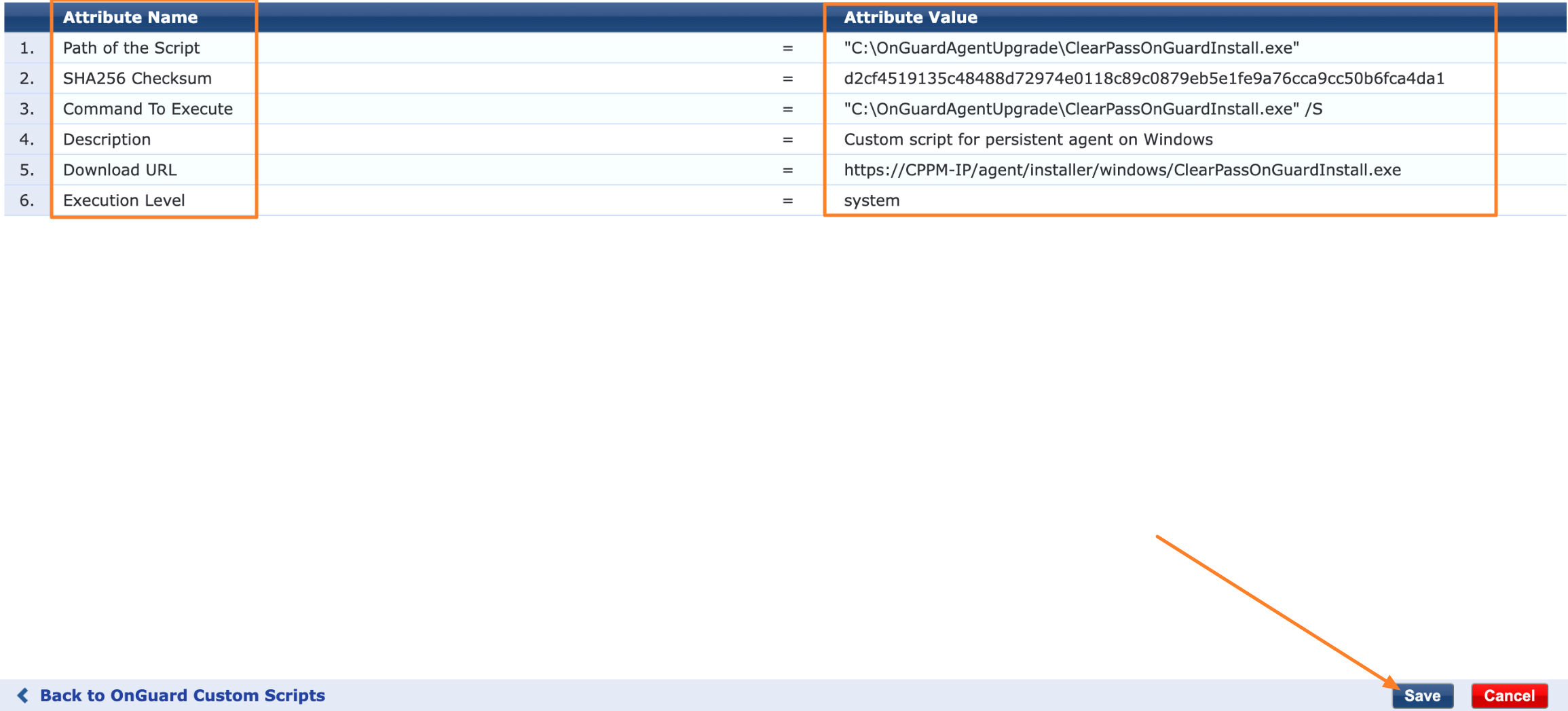Click row number 6
This screenshot has height=711, width=1568.
[27, 201]
